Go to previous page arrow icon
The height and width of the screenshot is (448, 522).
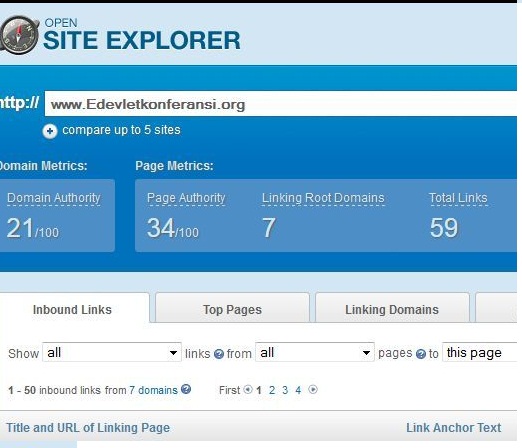tap(248, 389)
